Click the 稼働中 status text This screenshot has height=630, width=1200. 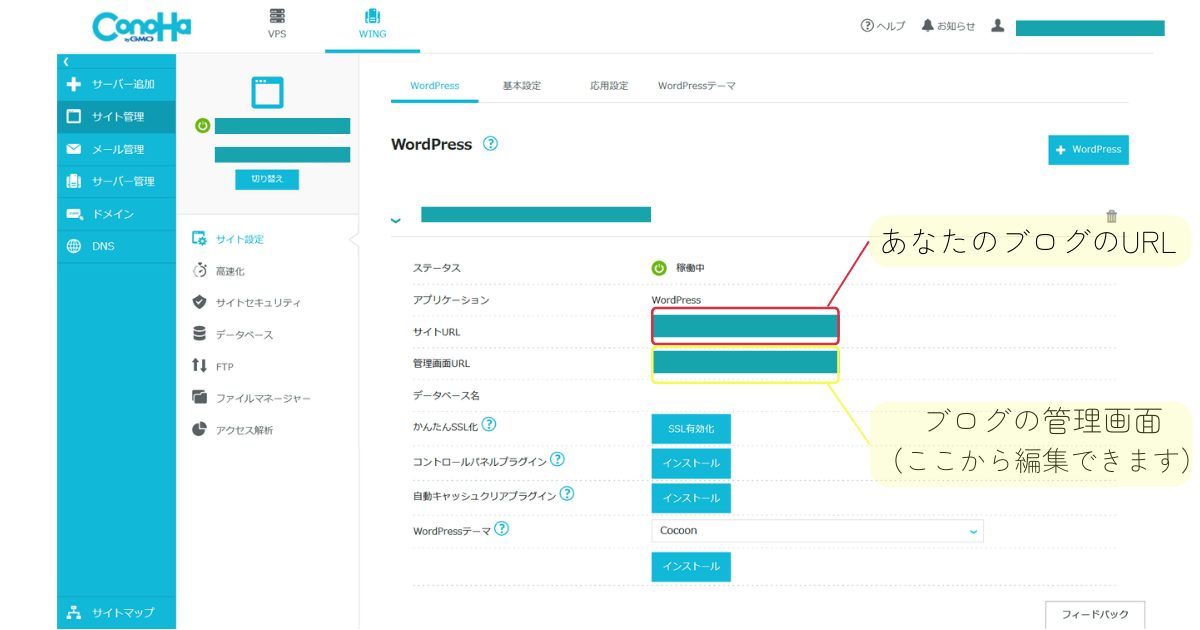click(x=690, y=268)
